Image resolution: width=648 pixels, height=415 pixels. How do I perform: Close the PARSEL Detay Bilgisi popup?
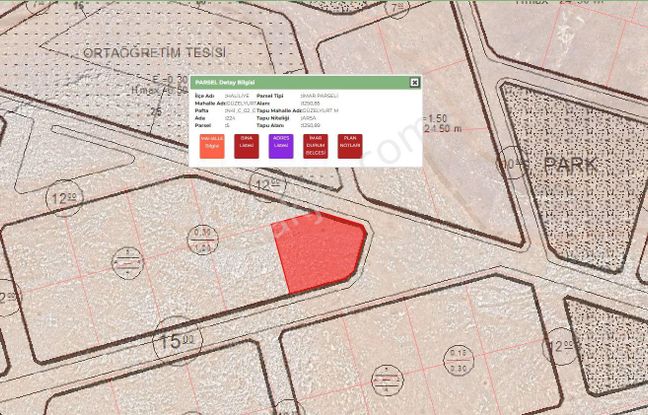tap(415, 82)
